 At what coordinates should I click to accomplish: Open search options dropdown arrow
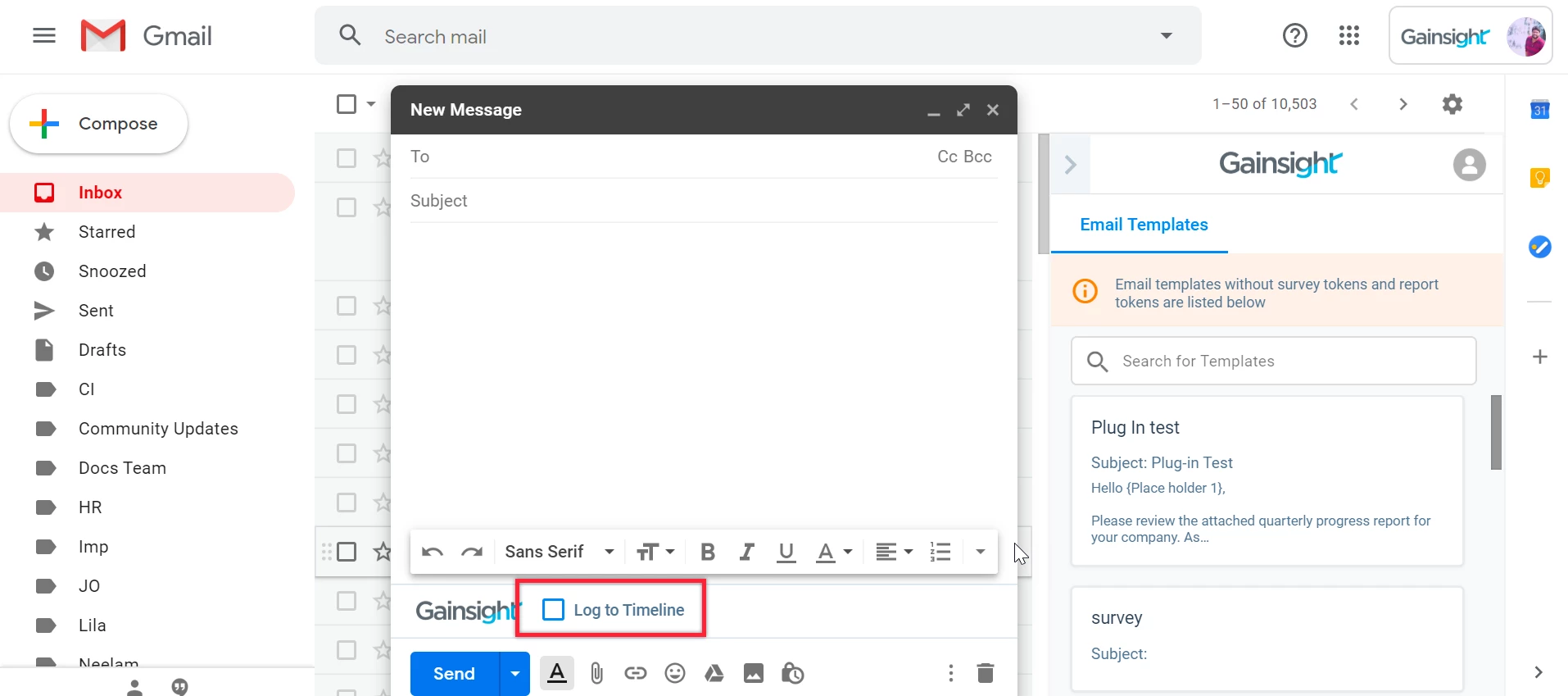[x=1167, y=35]
